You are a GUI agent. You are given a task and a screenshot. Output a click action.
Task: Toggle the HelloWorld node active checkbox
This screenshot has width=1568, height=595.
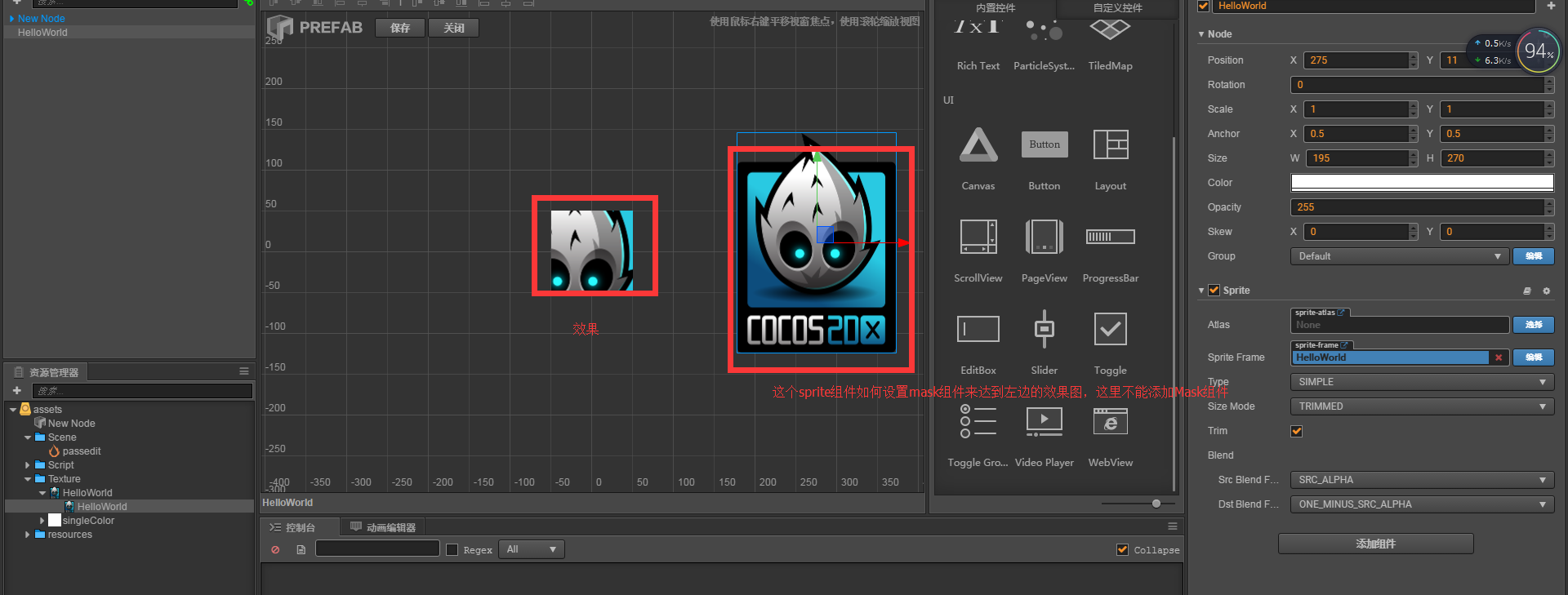1203,6
